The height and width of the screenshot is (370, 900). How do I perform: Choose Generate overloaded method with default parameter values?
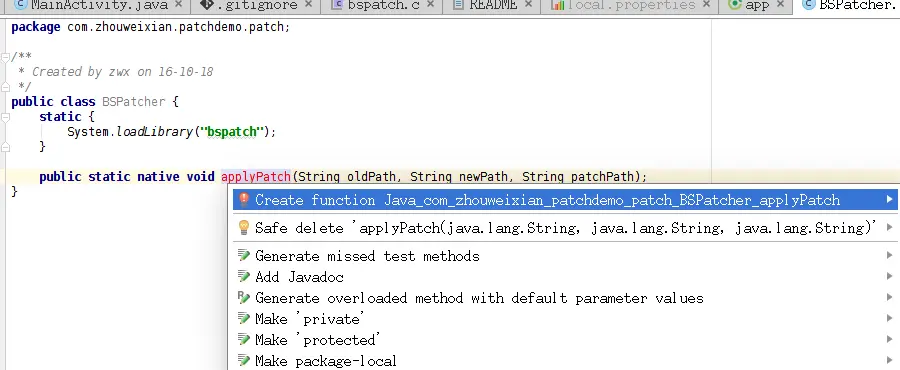(x=565, y=298)
